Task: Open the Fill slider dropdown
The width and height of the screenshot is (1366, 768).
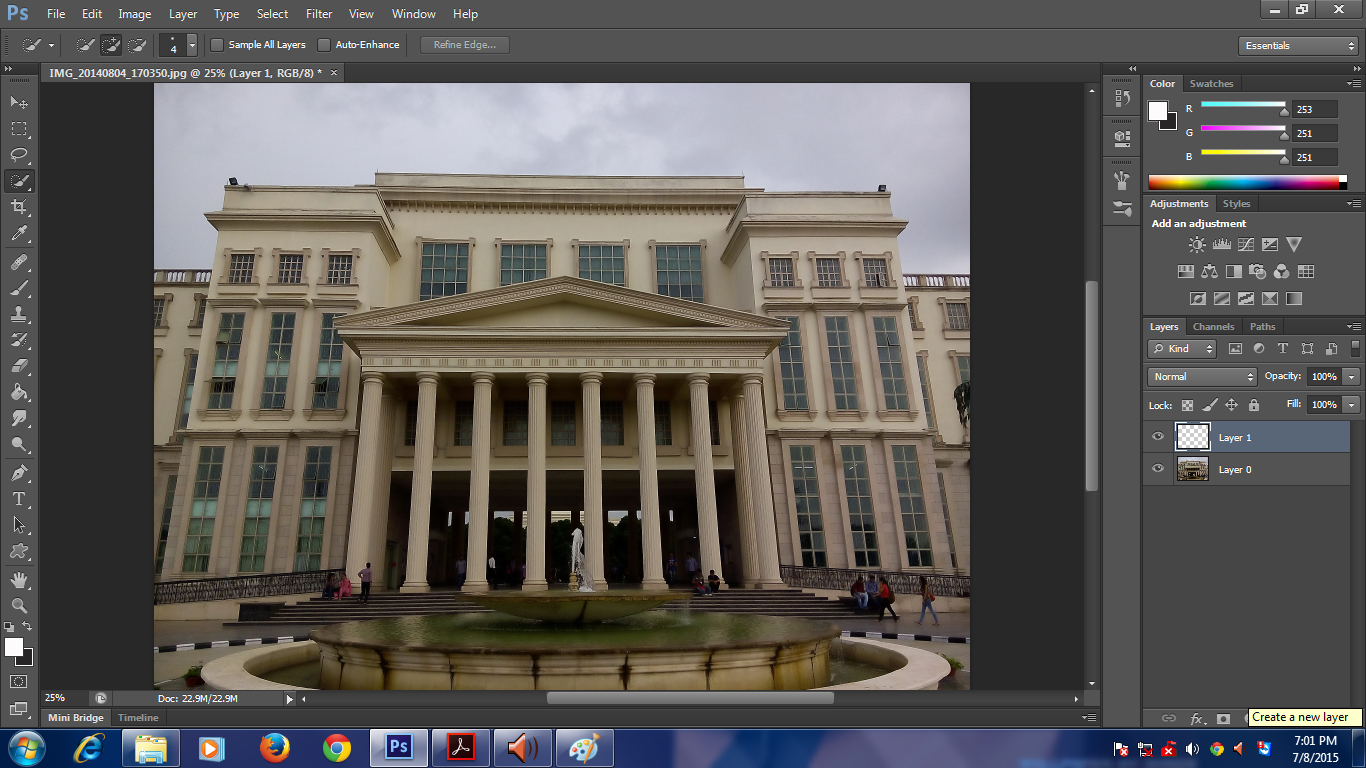Action: coord(1352,405)
